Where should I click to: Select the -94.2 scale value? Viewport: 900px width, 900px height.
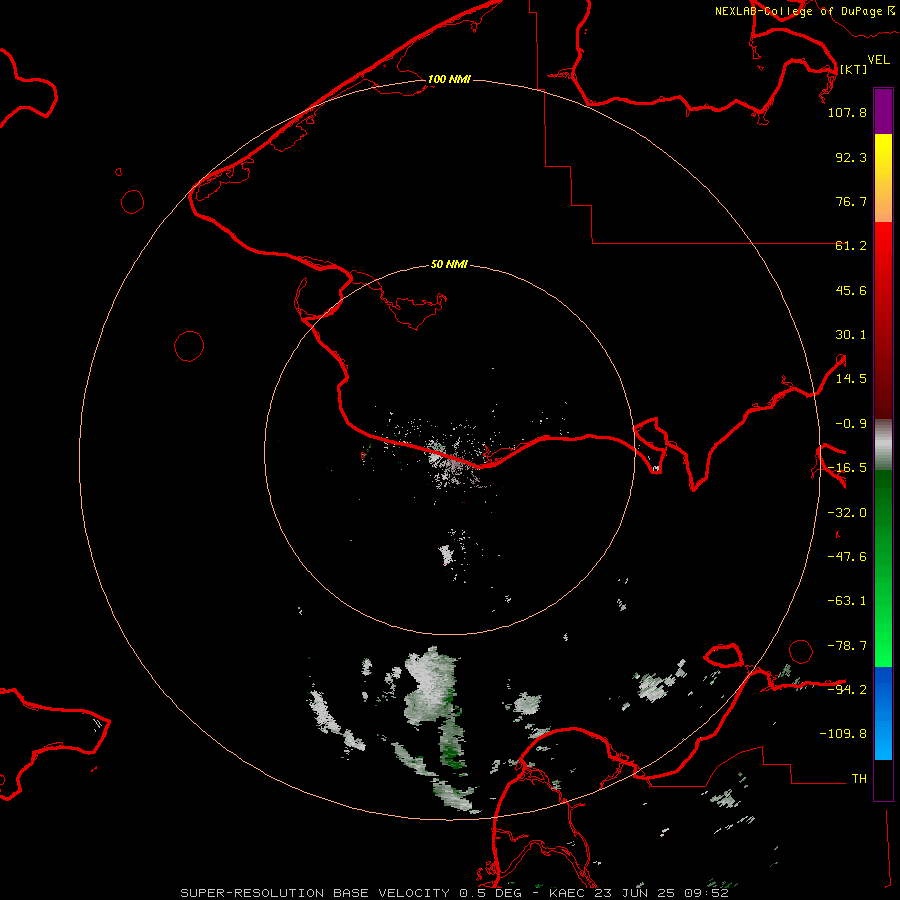point(847,689)
